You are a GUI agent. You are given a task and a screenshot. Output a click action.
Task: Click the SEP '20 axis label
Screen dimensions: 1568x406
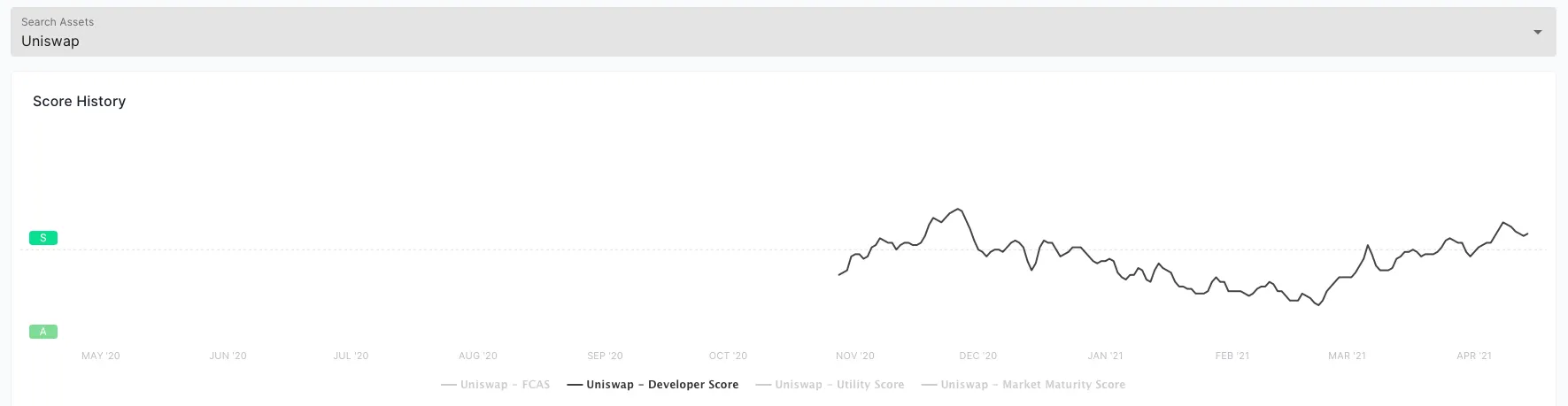[605, 356]
